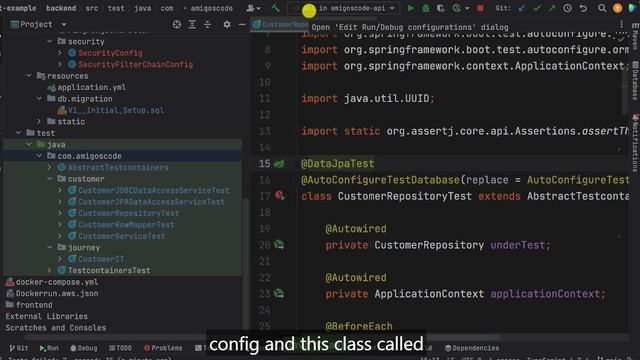Select External Libraries node
Viewport: 640px width, 360px height.
click(x=47, y=316)
